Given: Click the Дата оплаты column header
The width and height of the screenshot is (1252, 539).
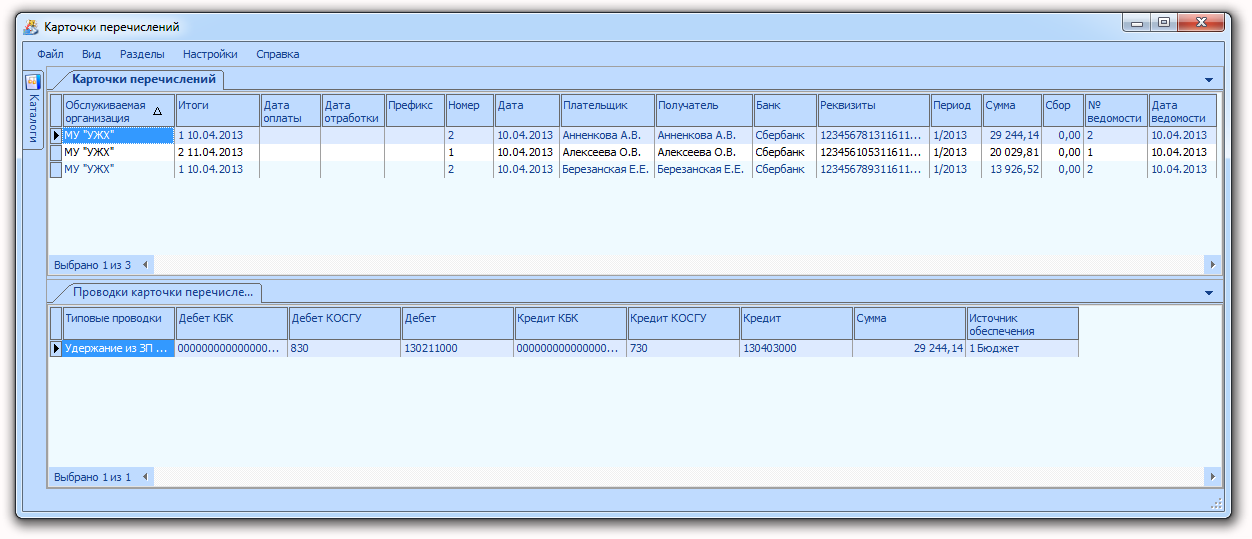Looking at the screenshot, I should click(x=291, y=111).
